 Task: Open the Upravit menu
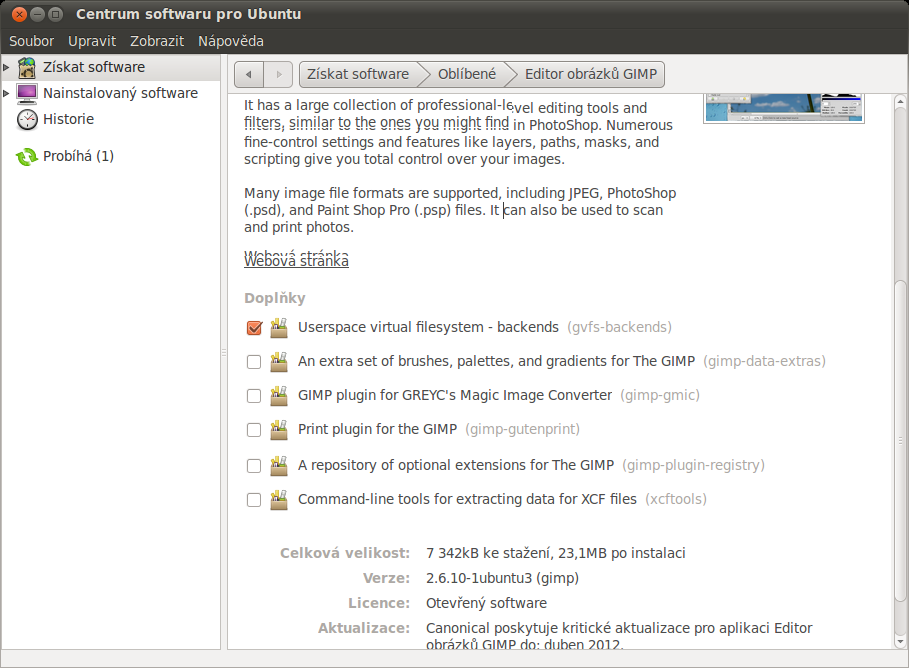(92, 41)
